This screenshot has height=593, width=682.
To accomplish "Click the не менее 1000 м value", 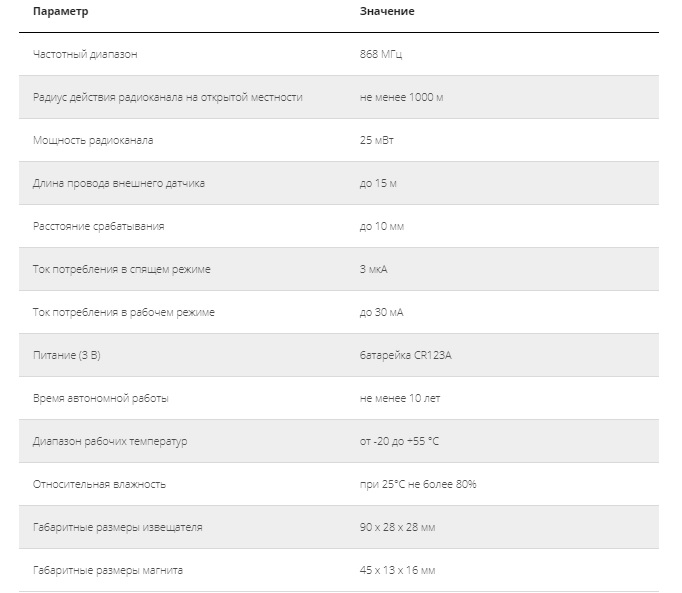I will (x=401, y=97).
